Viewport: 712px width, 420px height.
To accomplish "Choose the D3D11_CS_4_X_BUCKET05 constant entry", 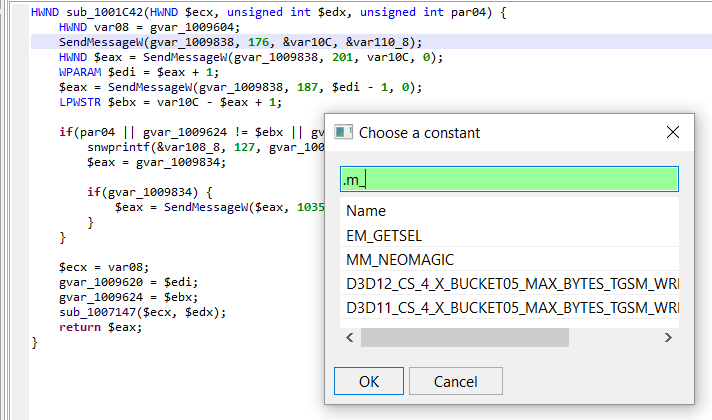I will pyautogui.click(x=509, y=307).
